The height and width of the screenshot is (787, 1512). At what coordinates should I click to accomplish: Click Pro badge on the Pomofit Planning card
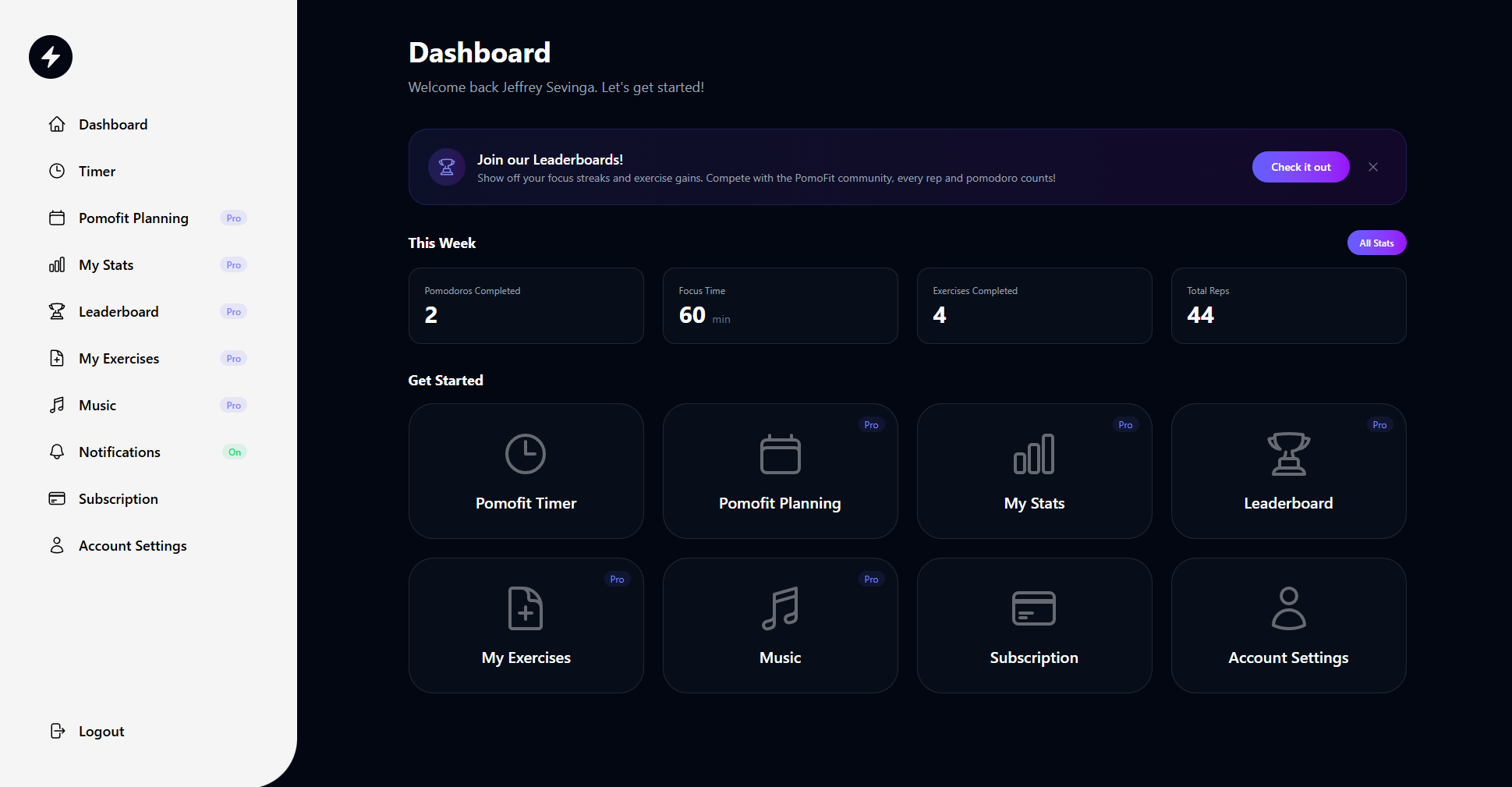871,425
